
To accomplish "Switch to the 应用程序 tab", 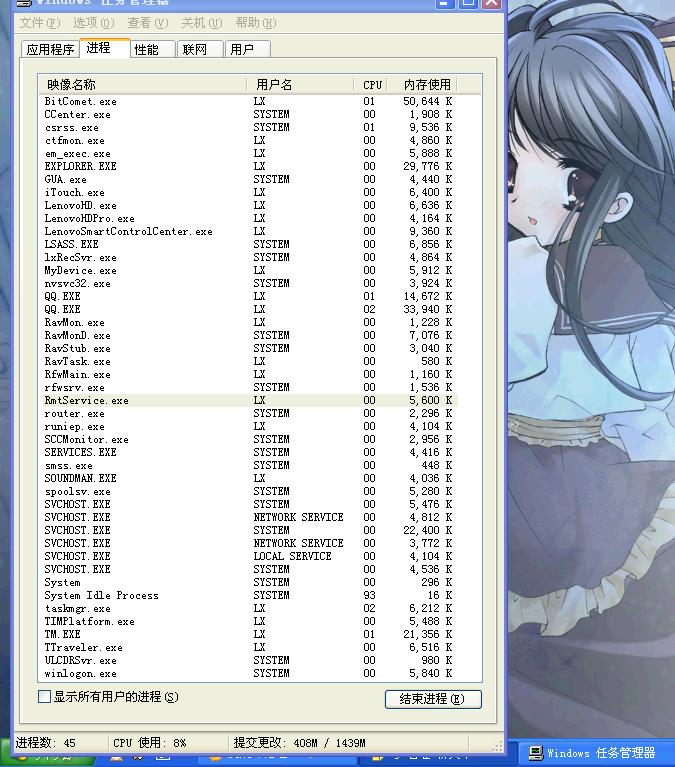I will [x=50, y=49].
